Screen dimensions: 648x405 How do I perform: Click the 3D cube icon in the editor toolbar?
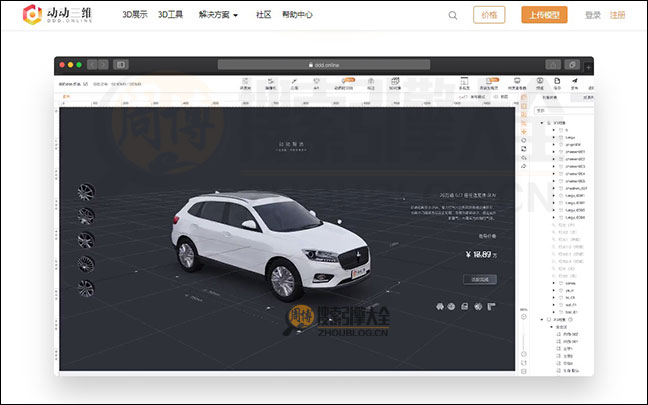(x=395, y=83)
